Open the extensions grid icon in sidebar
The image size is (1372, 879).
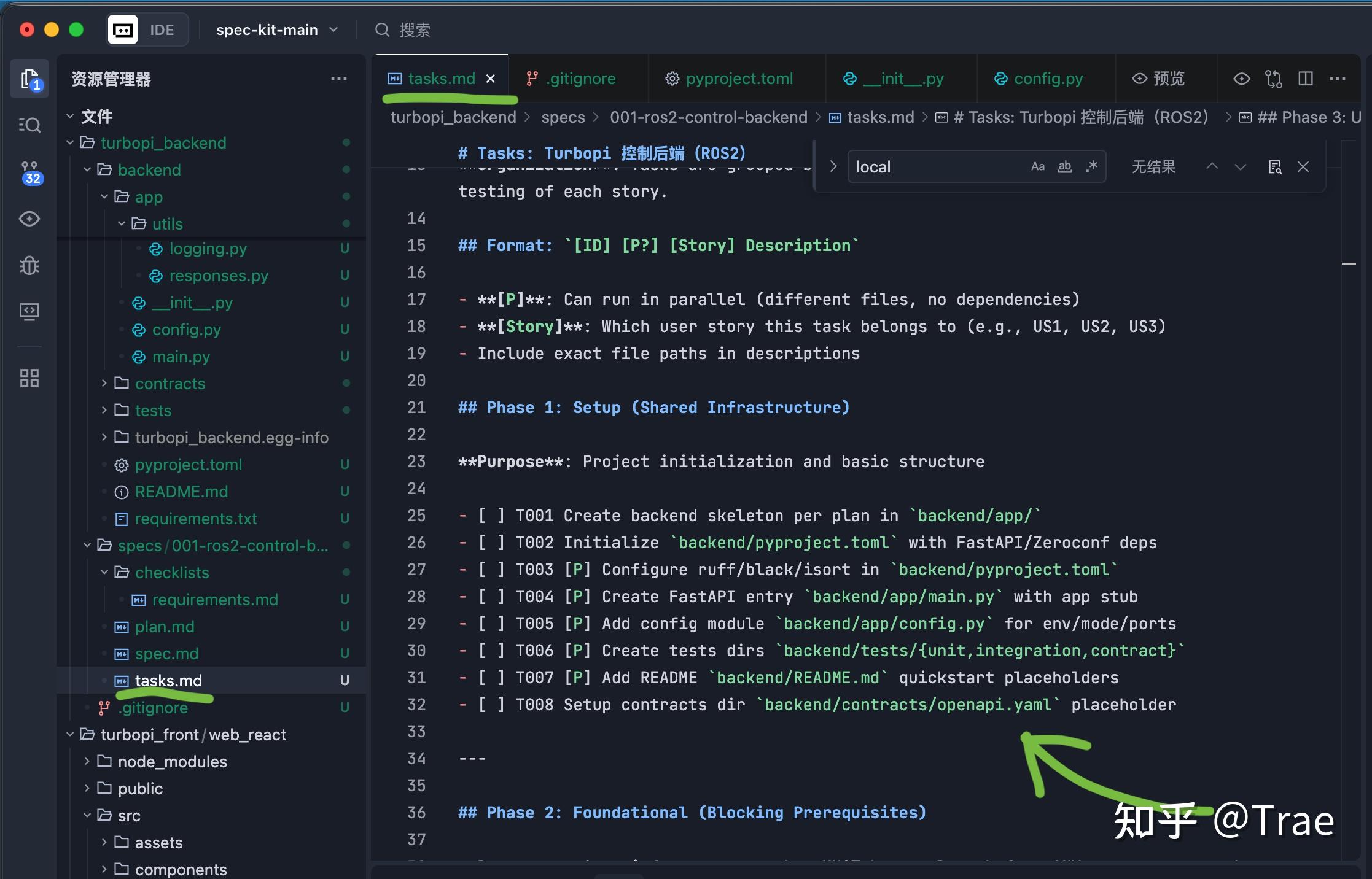[29, 378]
